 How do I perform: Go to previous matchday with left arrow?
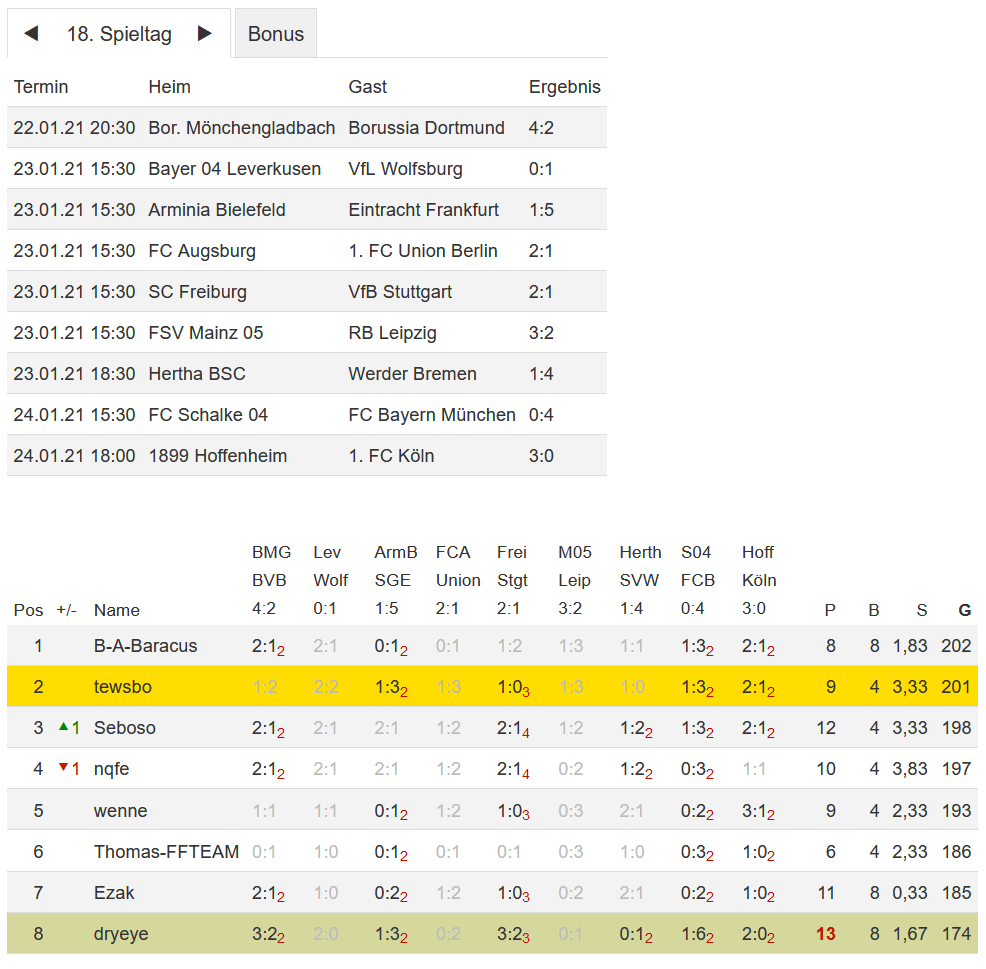click(x=31, y=34)
